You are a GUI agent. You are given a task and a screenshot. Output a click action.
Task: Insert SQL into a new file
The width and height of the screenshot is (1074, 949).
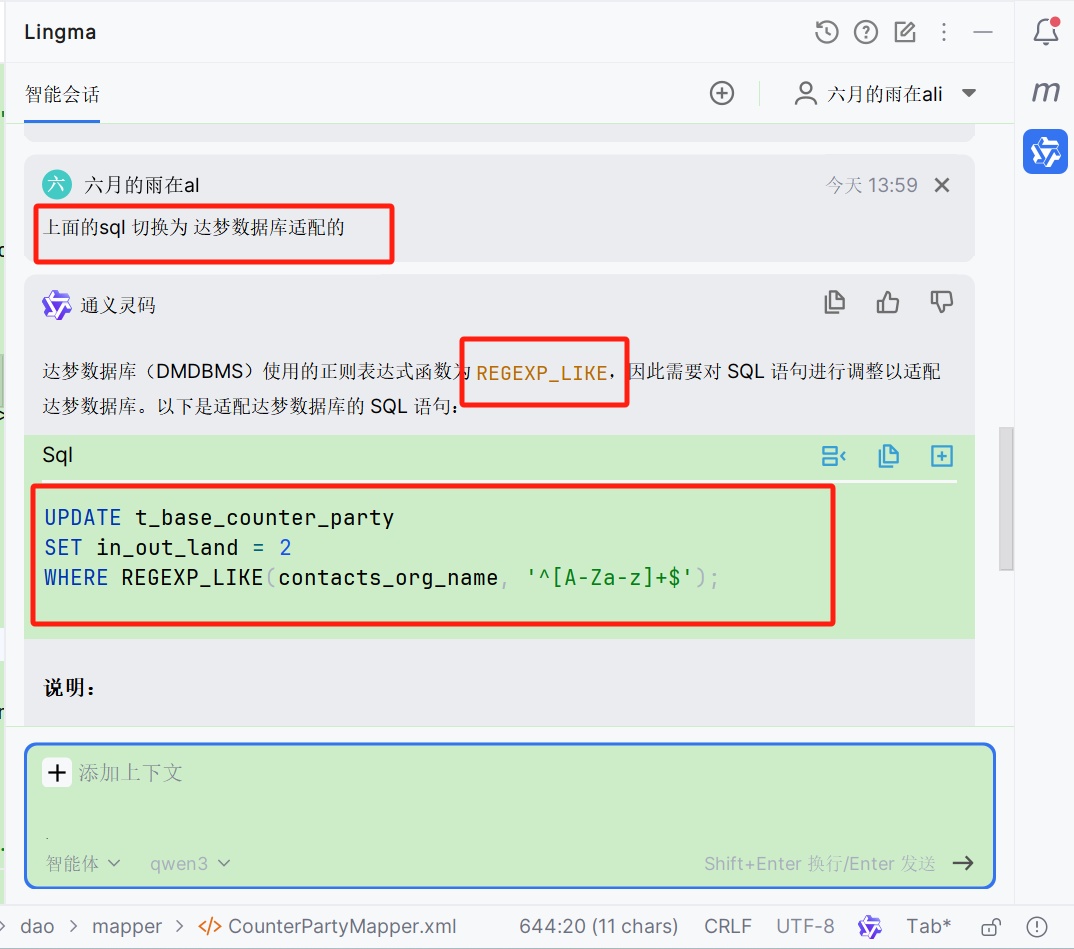(x=941, y=455)
